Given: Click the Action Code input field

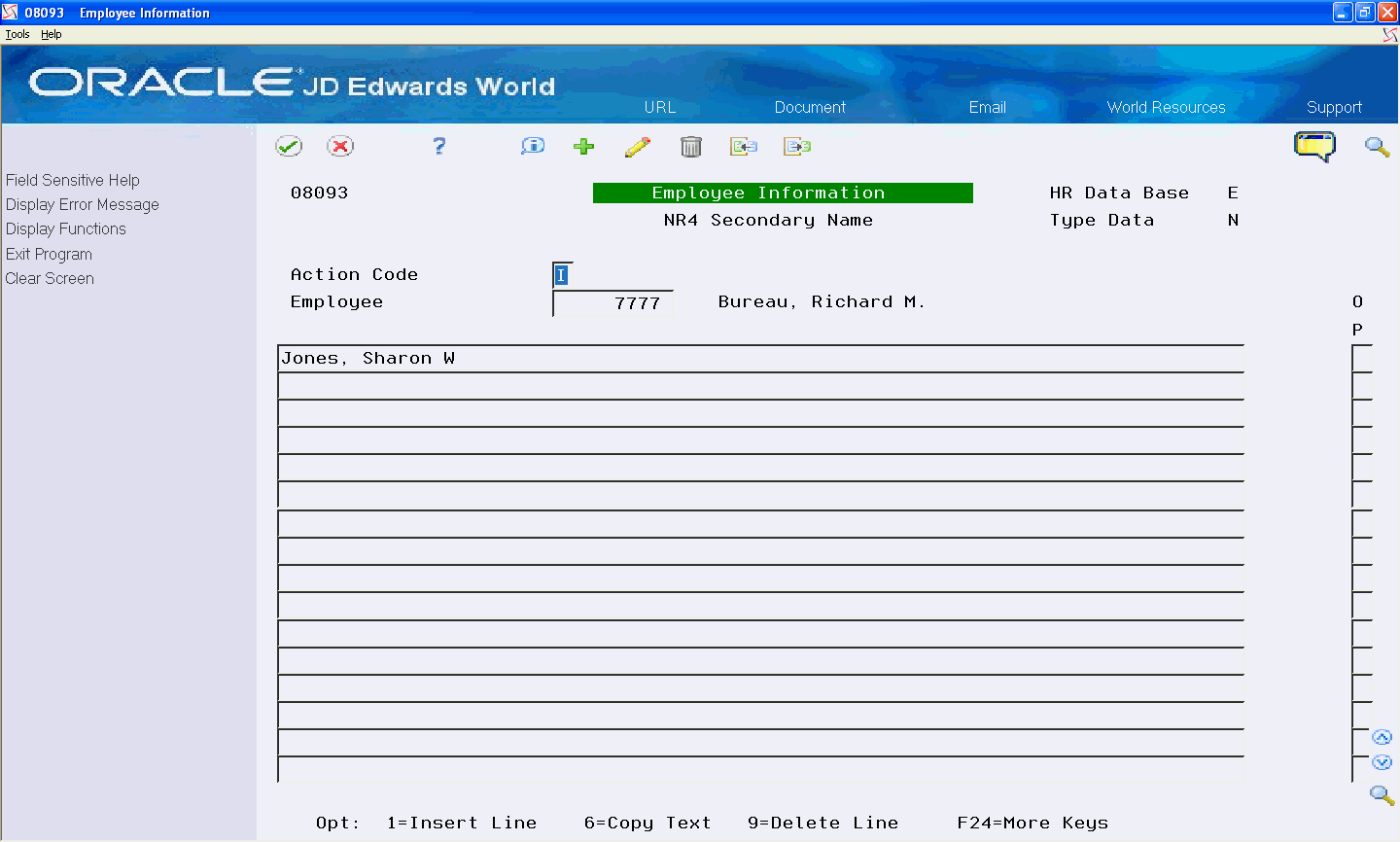Looking at the screenshot, I should [562, 274].
